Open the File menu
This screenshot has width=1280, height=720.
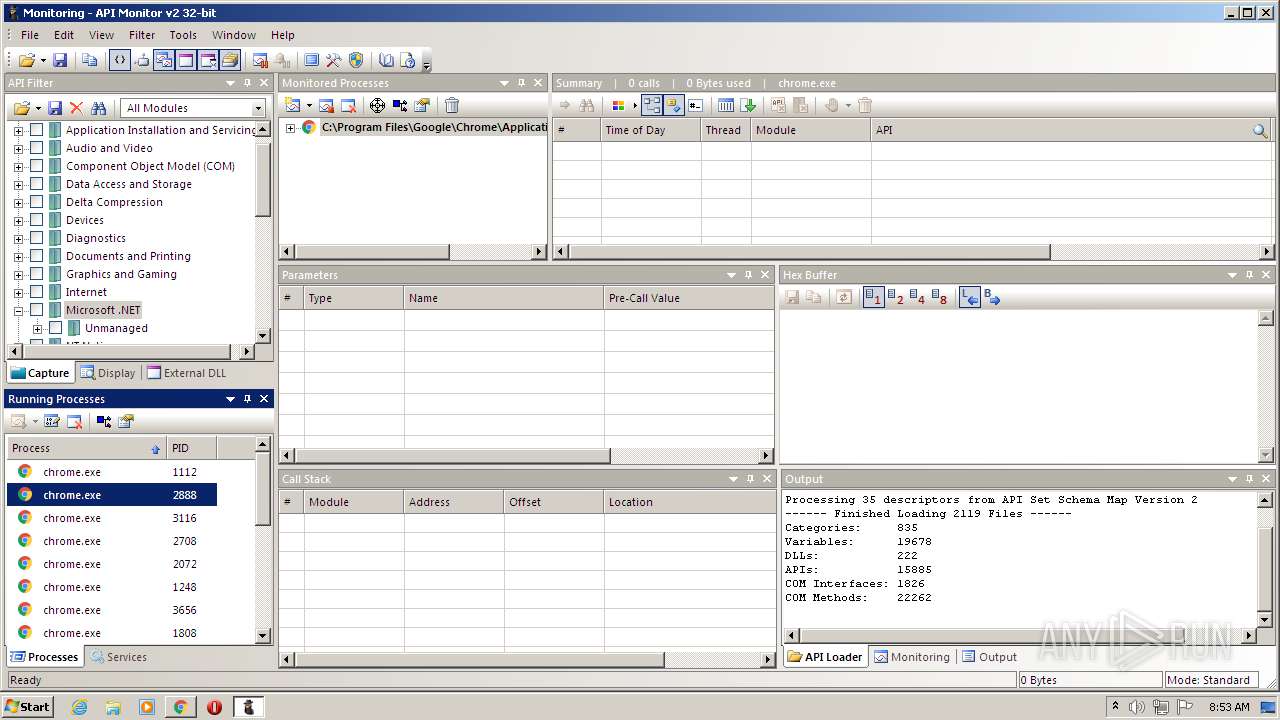pos(30,35)
